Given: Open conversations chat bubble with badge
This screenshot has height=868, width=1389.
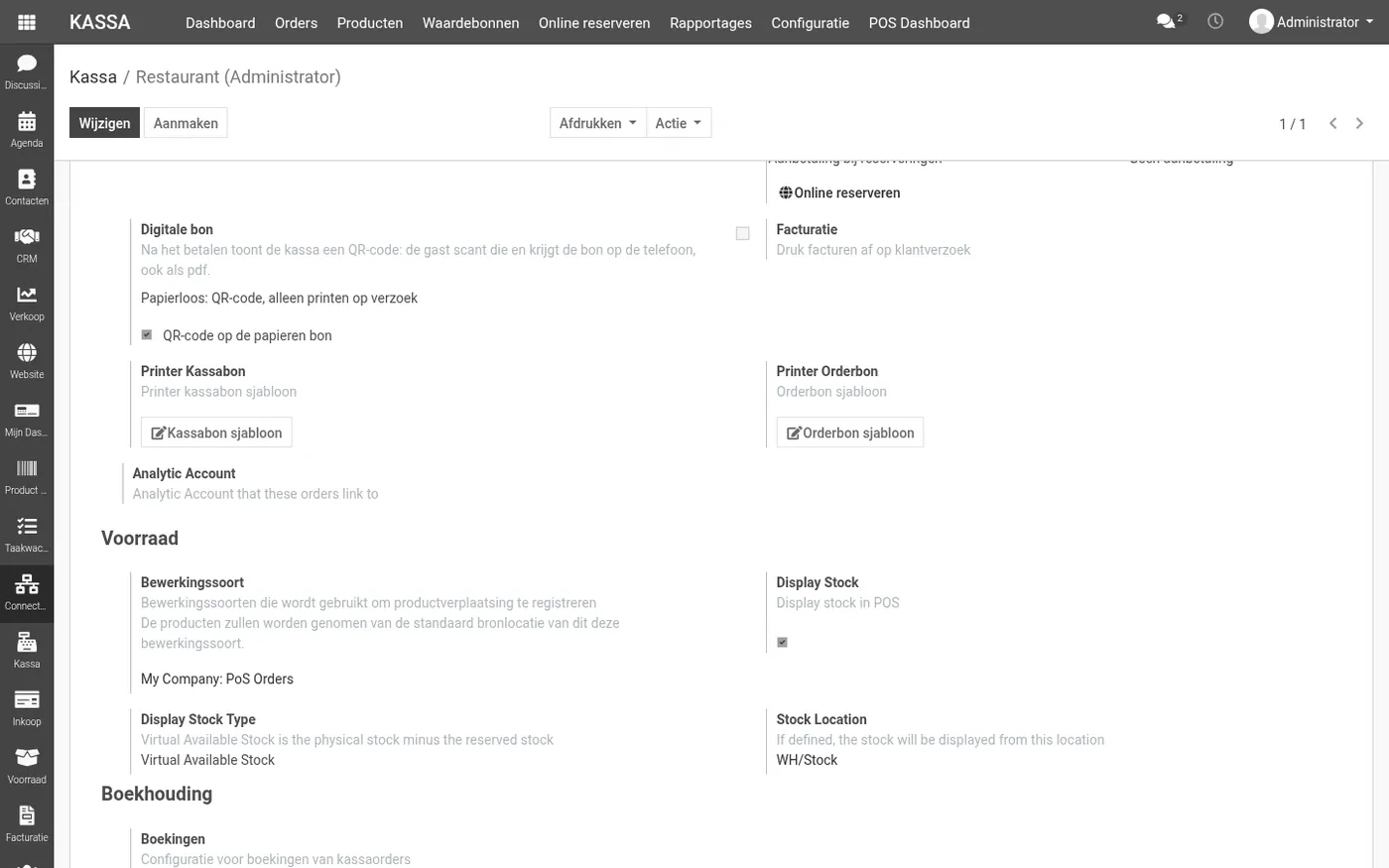Looking at the screenshot, I should pos(1170,21).
